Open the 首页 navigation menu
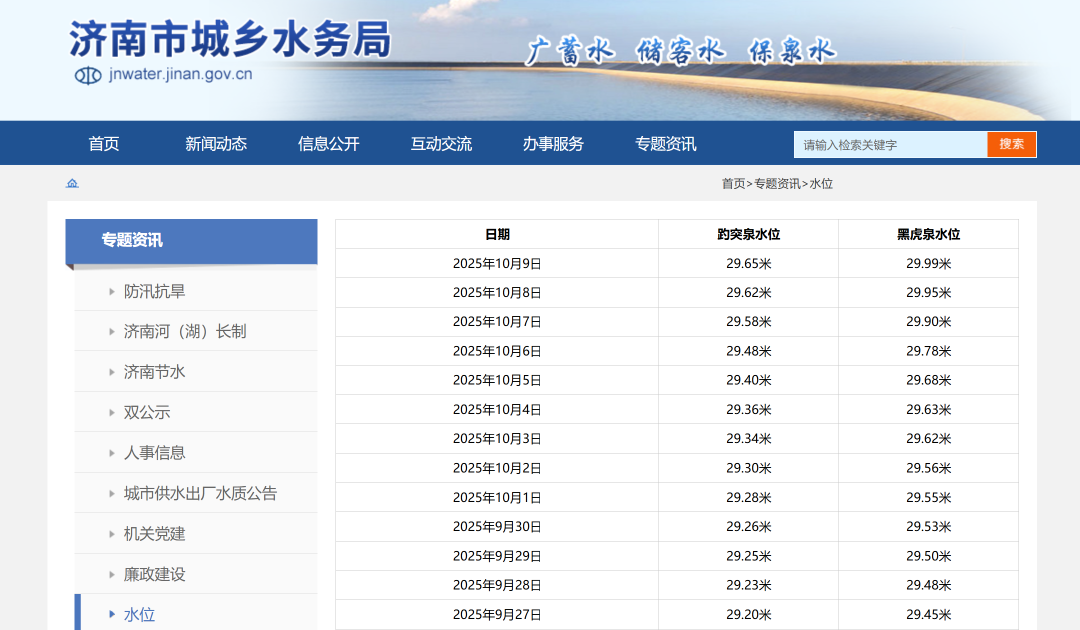Image resolution: width=1080 pixels, height=630 pixels. [103, 144]
